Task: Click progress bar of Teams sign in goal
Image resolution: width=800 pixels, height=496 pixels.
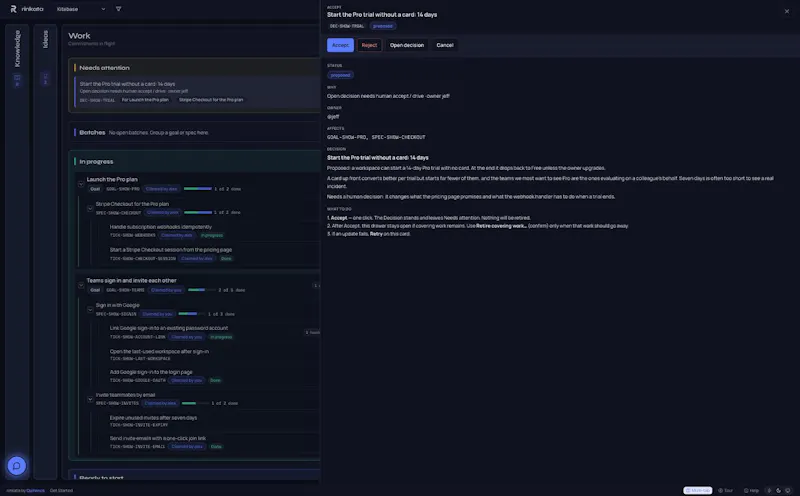Action: (x=202, y=290)
